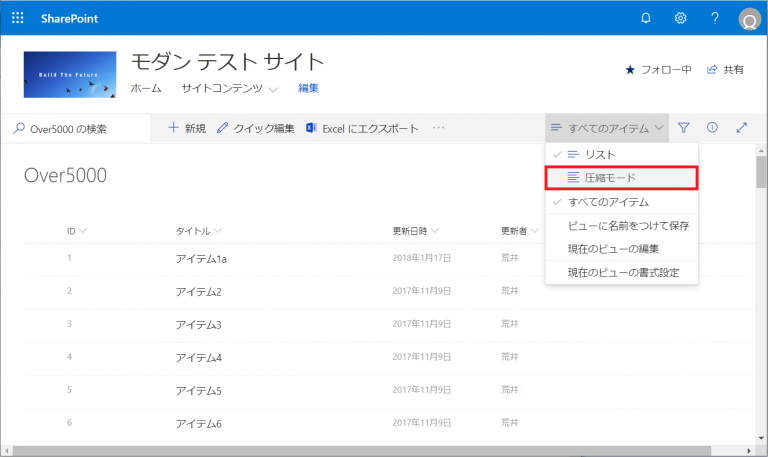Open item アイテム2

click(198, 292)
